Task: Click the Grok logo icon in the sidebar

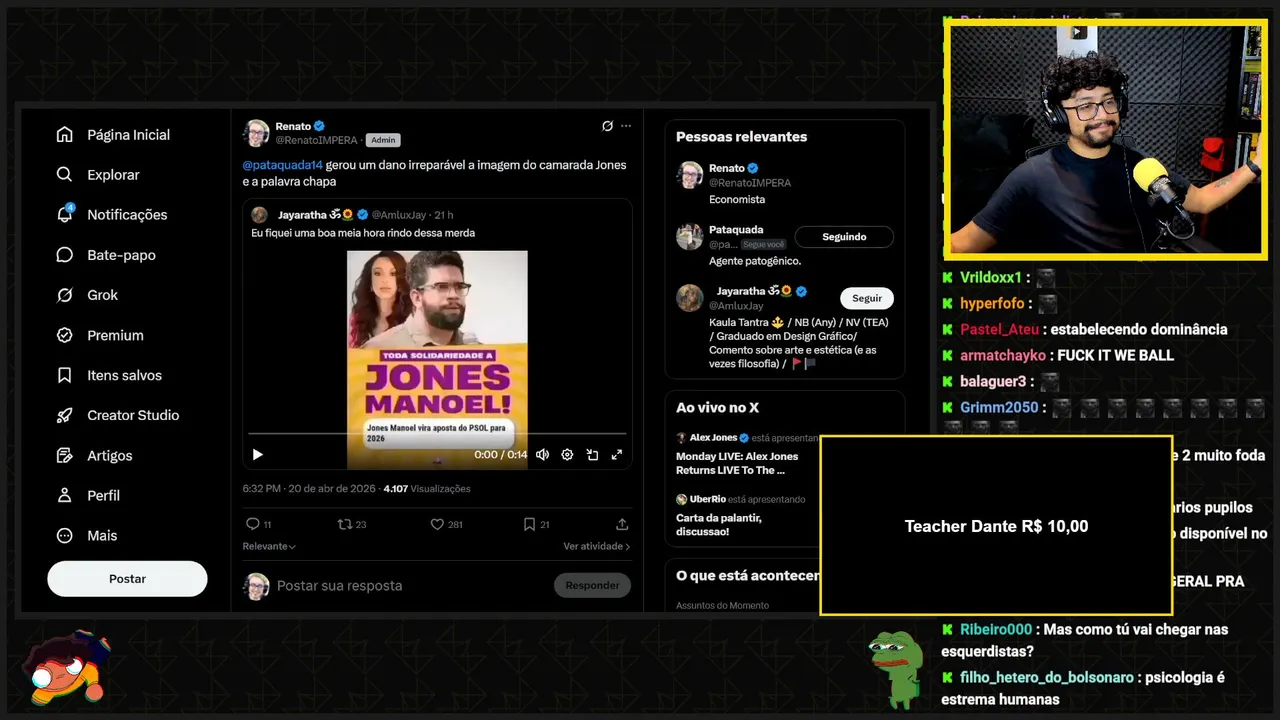Action: 65,295
